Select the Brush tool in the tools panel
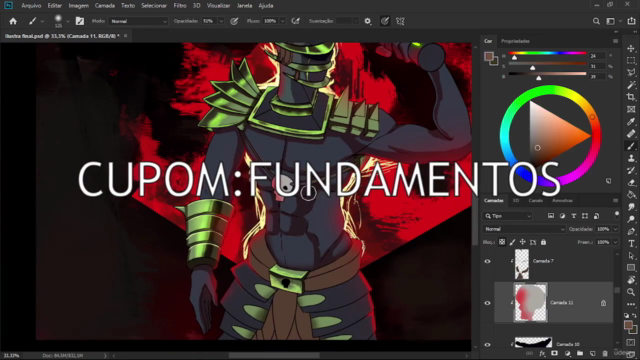This screenshot has width=640, height=360. pos(631,146)
